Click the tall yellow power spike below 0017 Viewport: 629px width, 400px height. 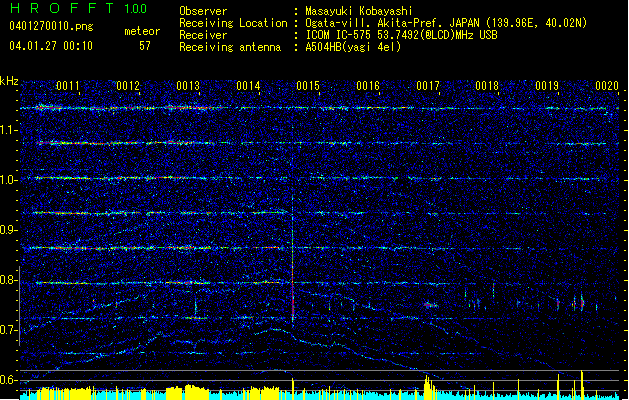[428, 386]
